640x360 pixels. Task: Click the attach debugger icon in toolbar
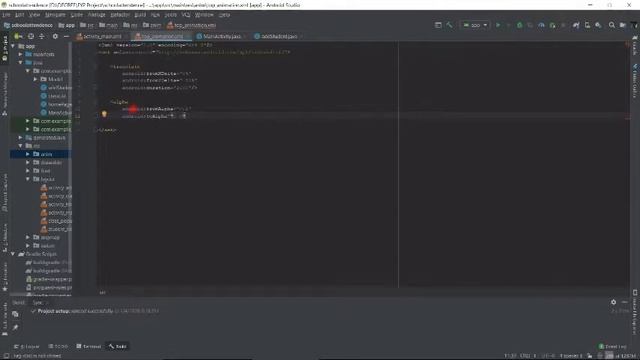[552, 25]
